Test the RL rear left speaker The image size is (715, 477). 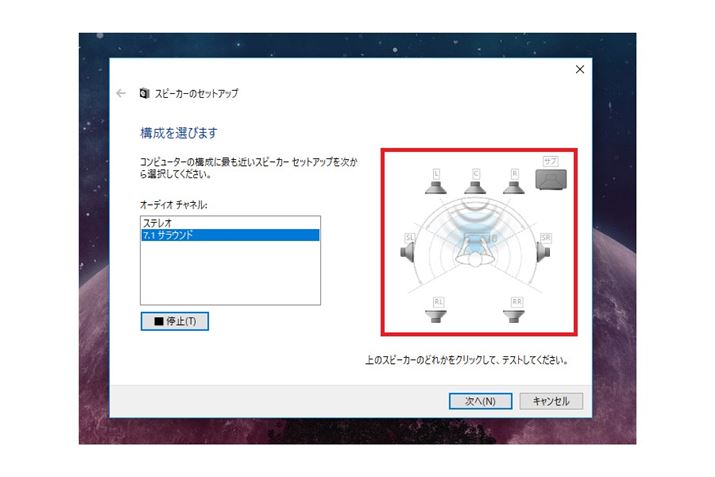point(436,311)
